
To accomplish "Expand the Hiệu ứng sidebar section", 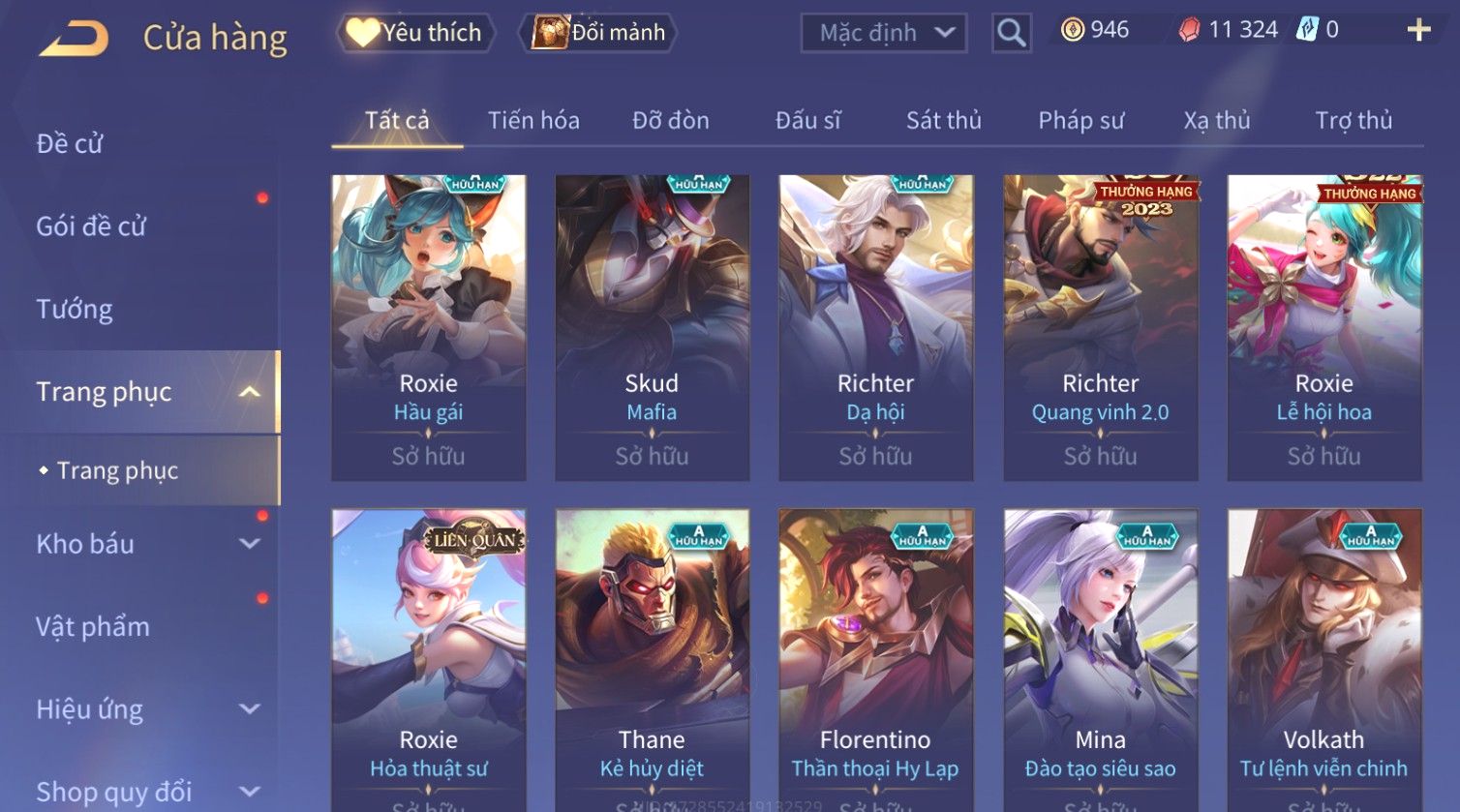I will [249, 709].
